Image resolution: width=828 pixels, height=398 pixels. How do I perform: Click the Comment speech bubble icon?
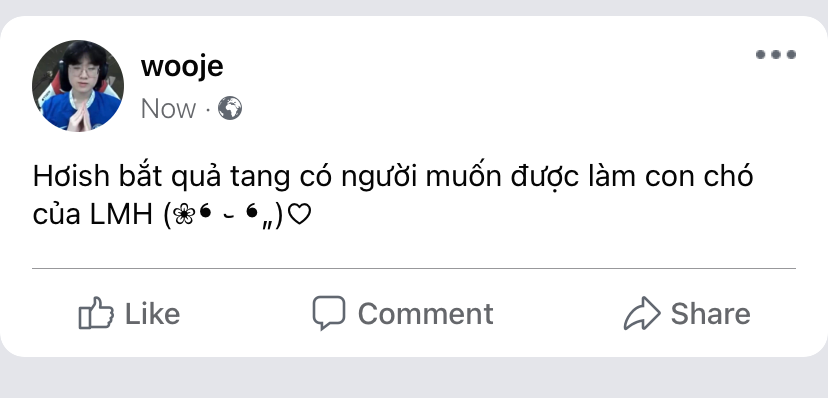[x=328, y=312]
